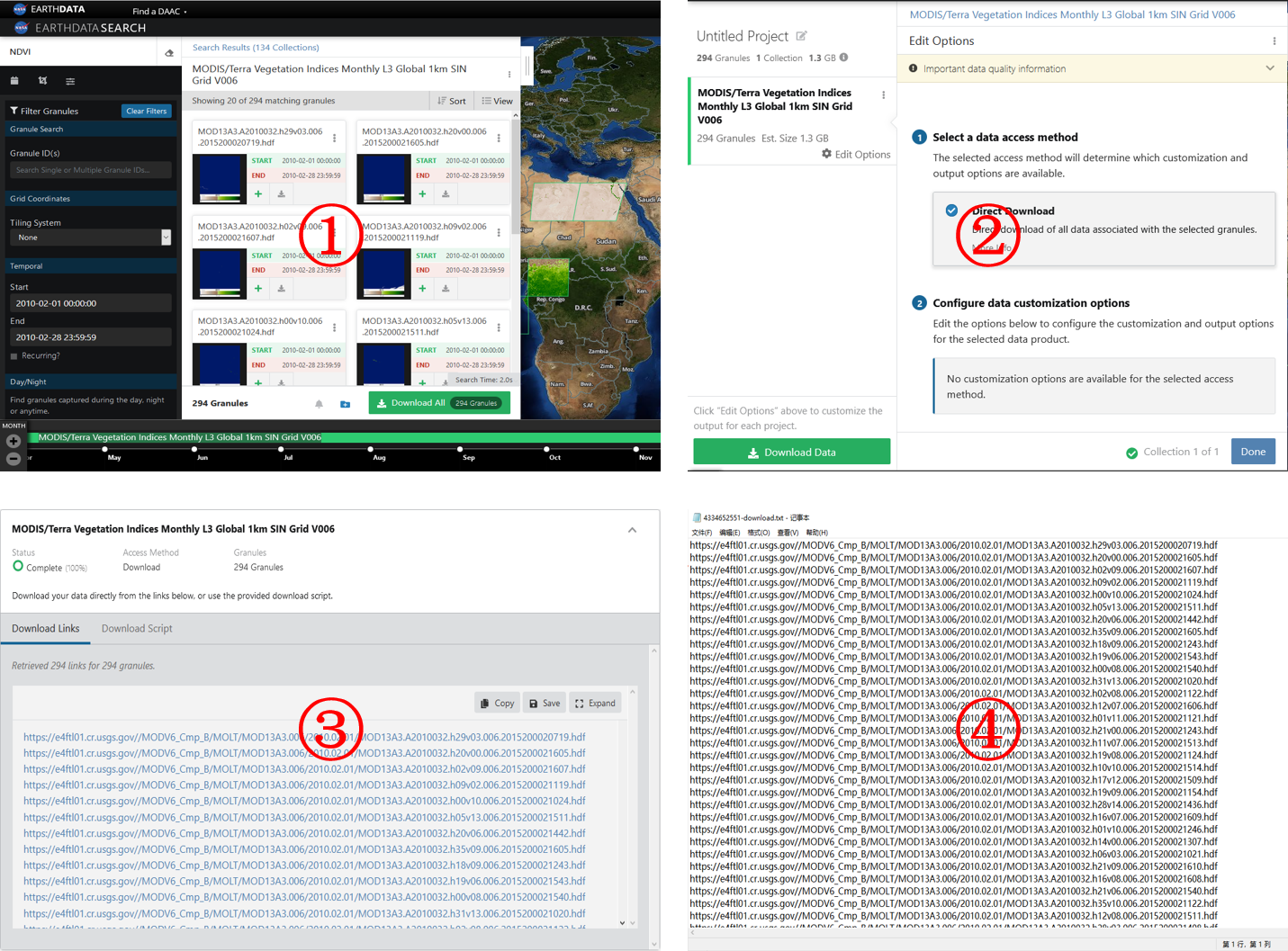Open Edit Options panel three-dot menu
This screenshot has width=1288, height=951.
(x=1274, y=41)
